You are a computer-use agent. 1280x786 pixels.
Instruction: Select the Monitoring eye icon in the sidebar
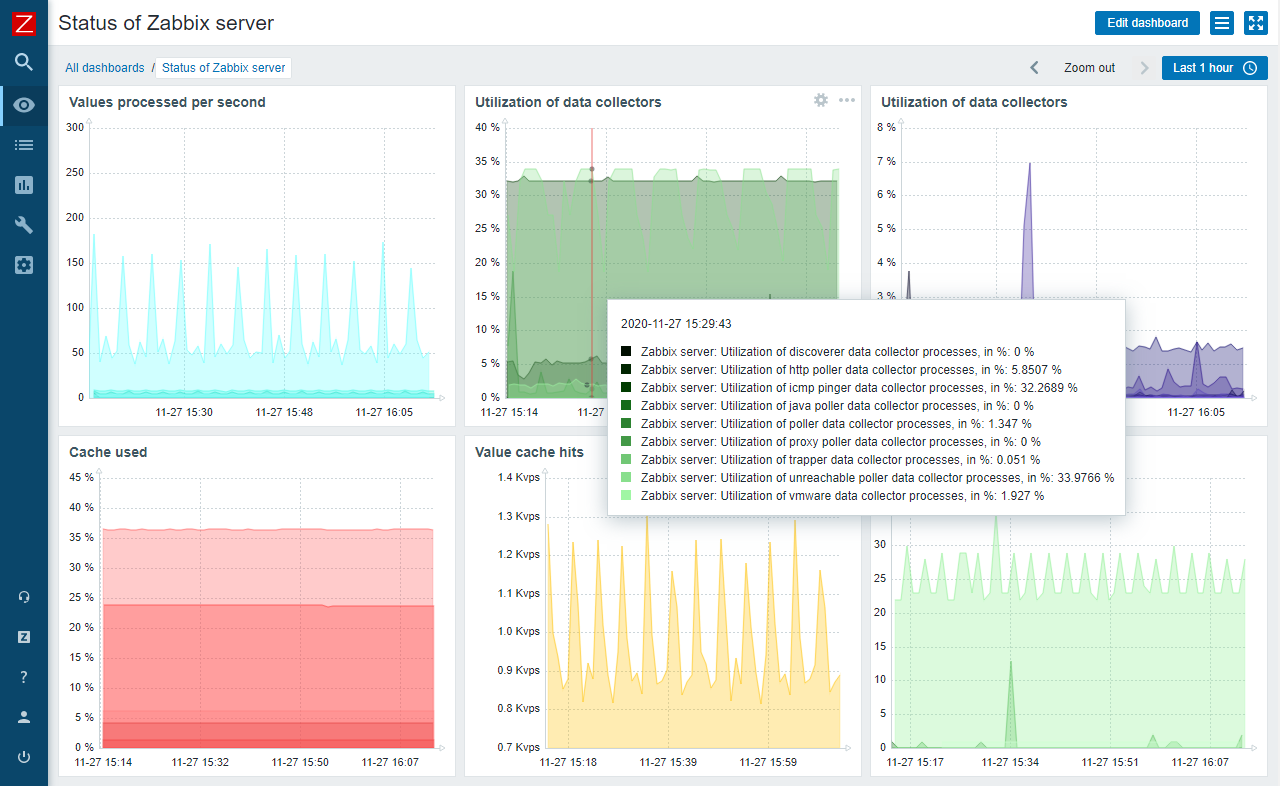click(23, 104)
